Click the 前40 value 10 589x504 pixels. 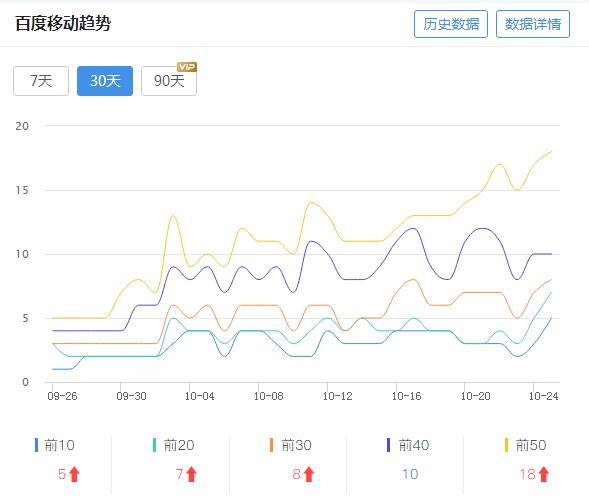click(410, 474)
